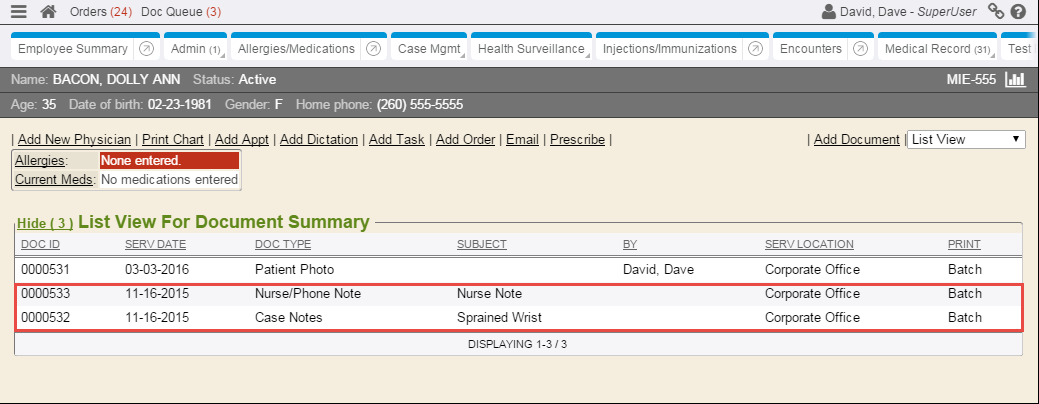Screen dimensions: 1039x404
Task: Pop out the Employee Summary tab arrow icon
Action: point(146,49)
